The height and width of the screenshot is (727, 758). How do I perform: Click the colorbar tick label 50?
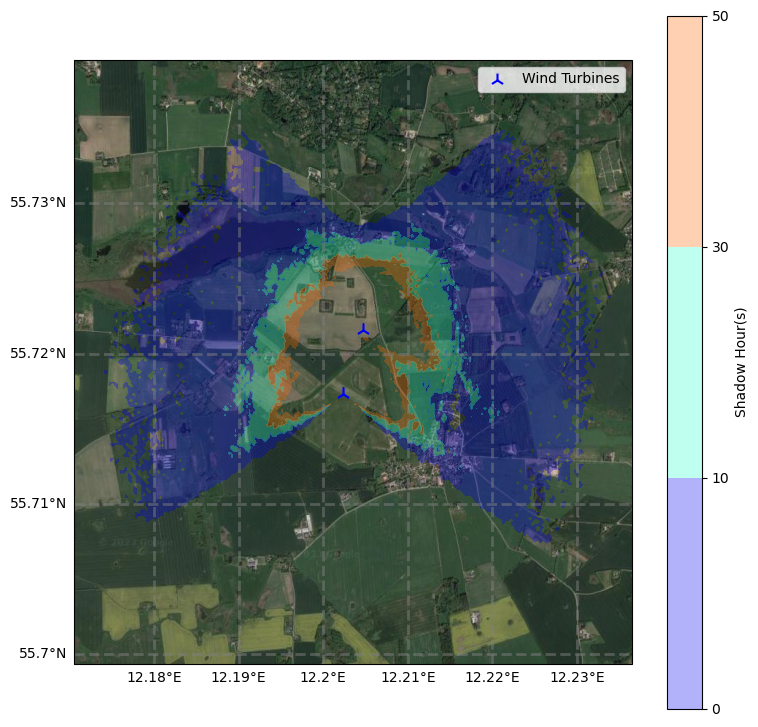(719, 16)
